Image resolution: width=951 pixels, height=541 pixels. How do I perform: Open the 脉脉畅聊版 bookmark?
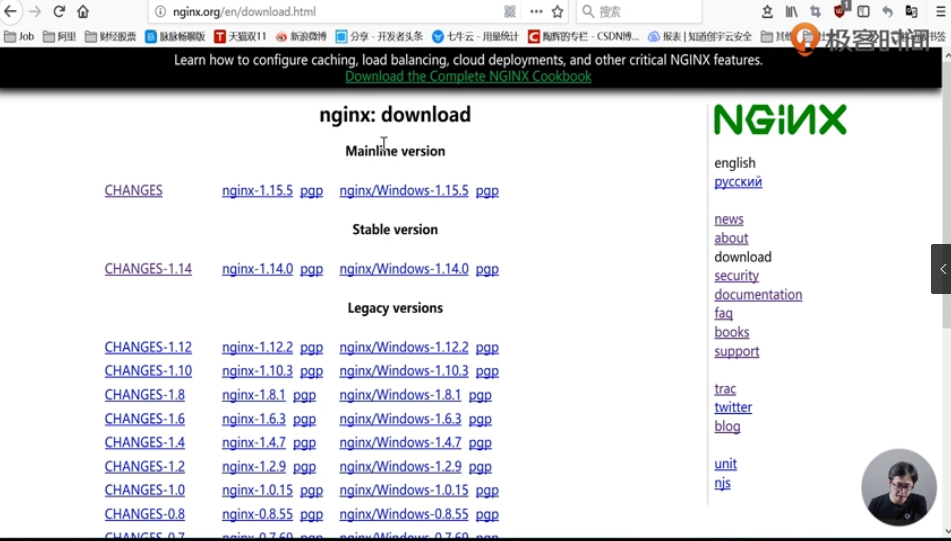pos(175,36)
